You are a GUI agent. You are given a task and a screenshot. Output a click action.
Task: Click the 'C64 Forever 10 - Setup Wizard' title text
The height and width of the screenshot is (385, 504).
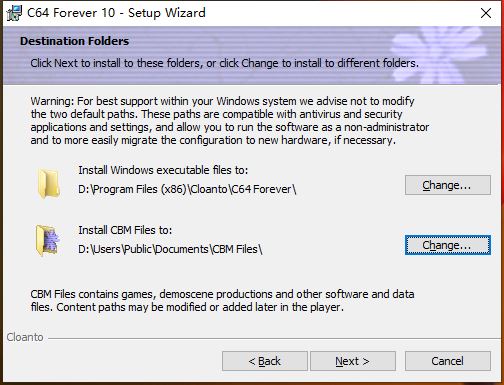(116, 13)
